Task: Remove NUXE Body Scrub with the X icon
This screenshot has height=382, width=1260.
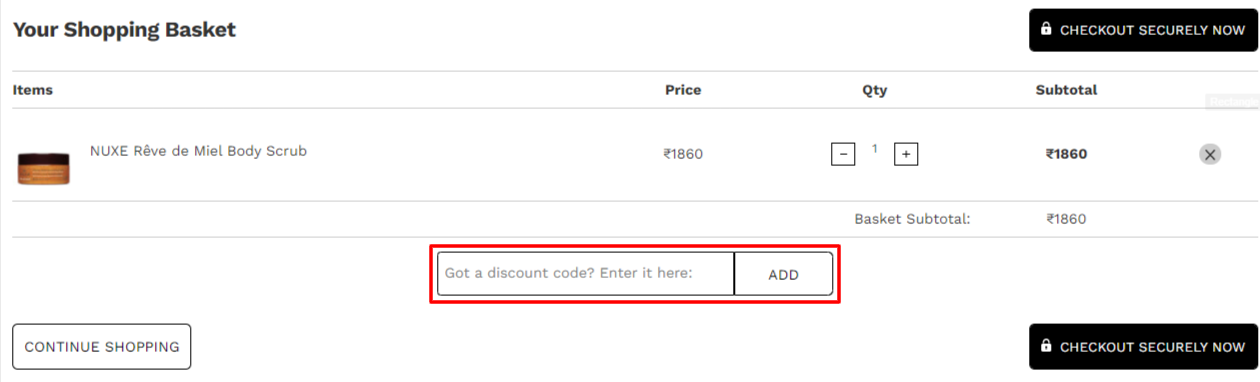Action: tap(1210, 154)
